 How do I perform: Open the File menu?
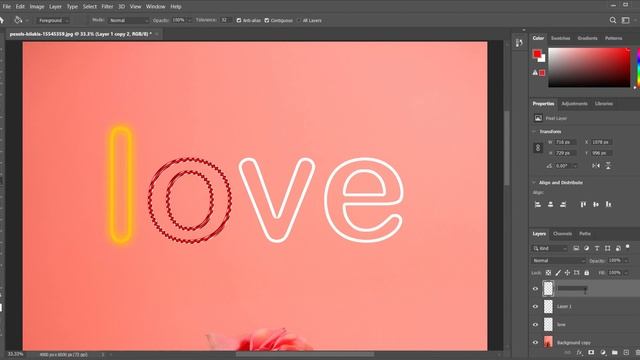coord(7,7)
